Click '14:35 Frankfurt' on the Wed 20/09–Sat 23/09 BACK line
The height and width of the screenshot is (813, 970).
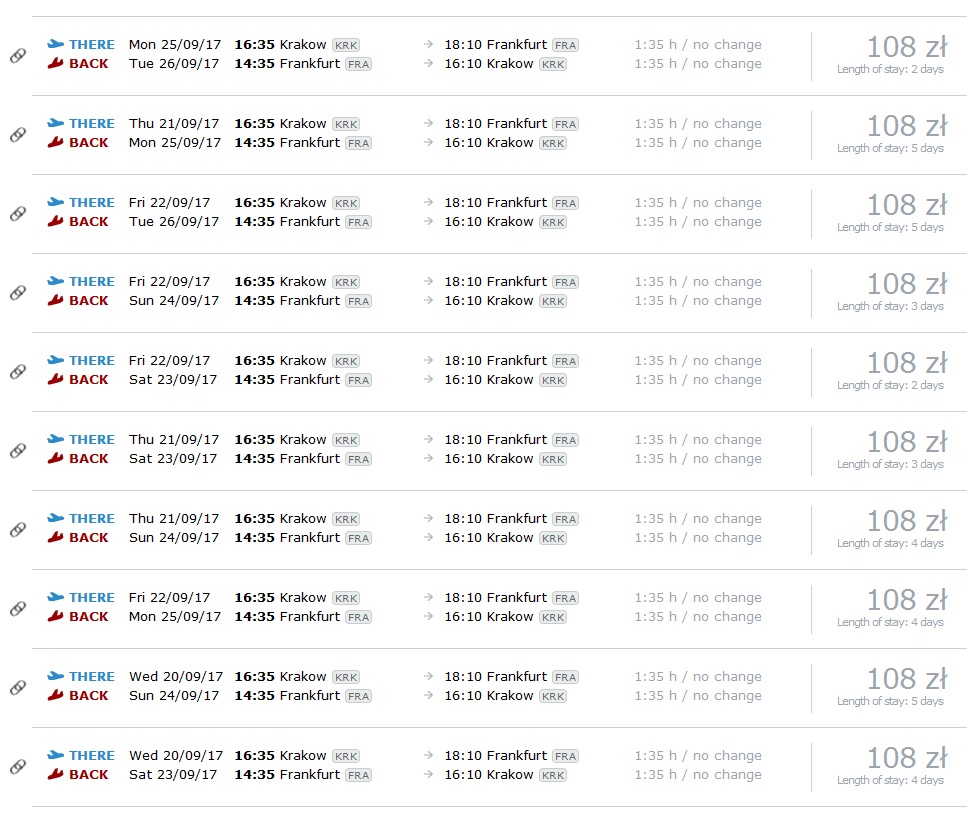pyautogui.click(x=287, y=775)
